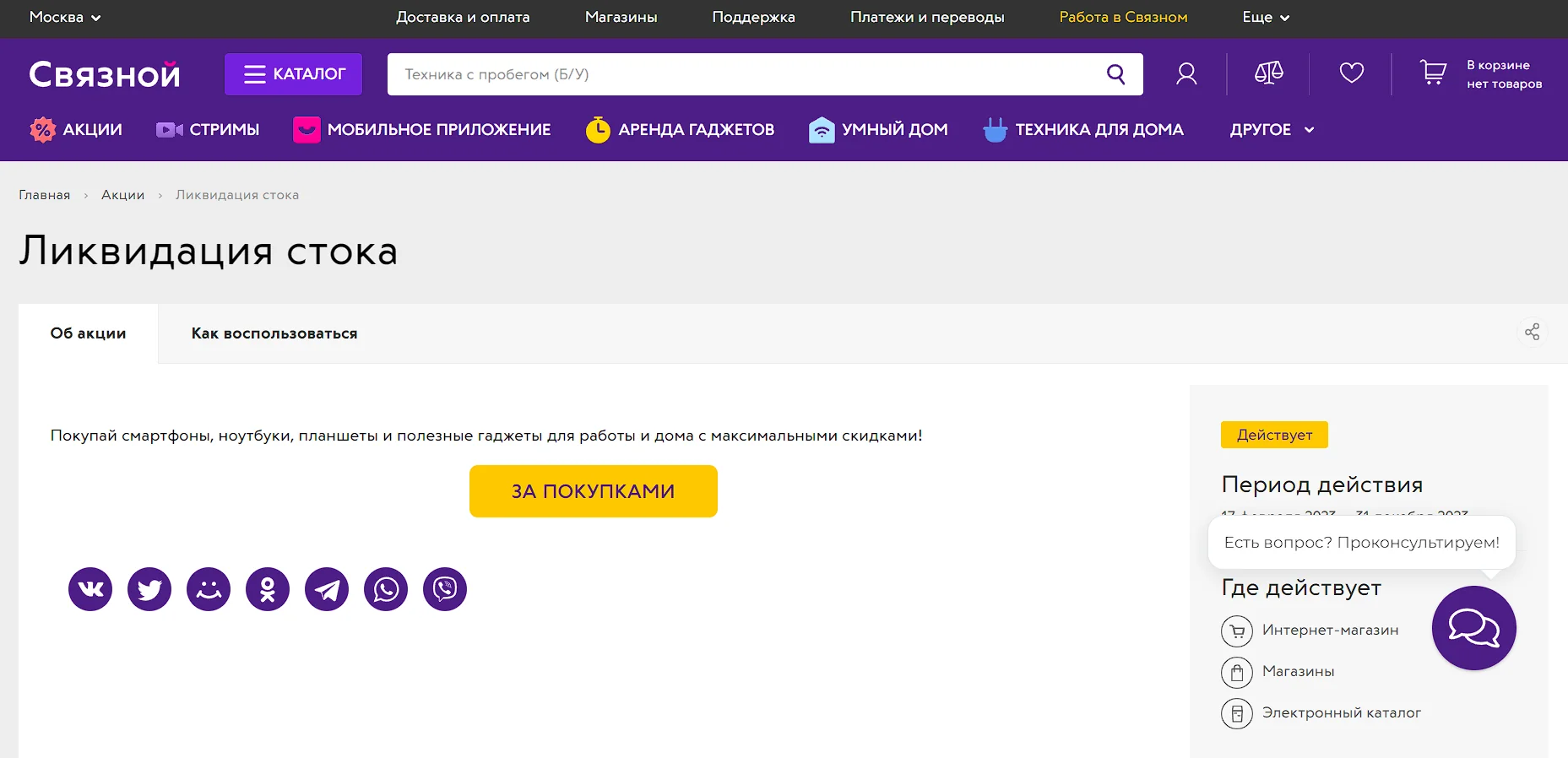Open the user account profile icon

coord(1186,74)
